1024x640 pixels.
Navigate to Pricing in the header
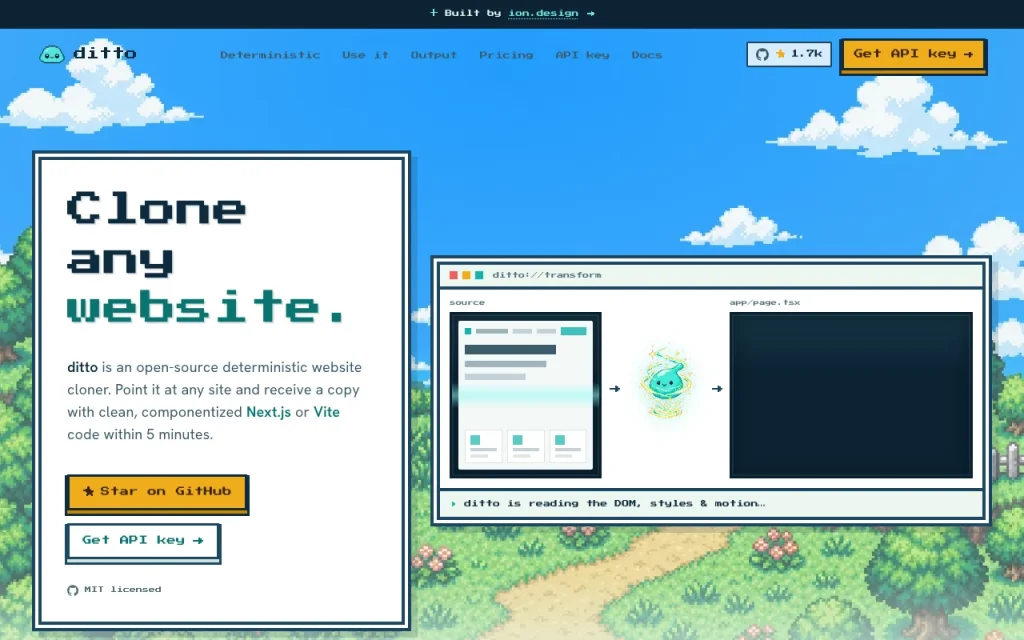pyautogui.click(x=506, y=55)
